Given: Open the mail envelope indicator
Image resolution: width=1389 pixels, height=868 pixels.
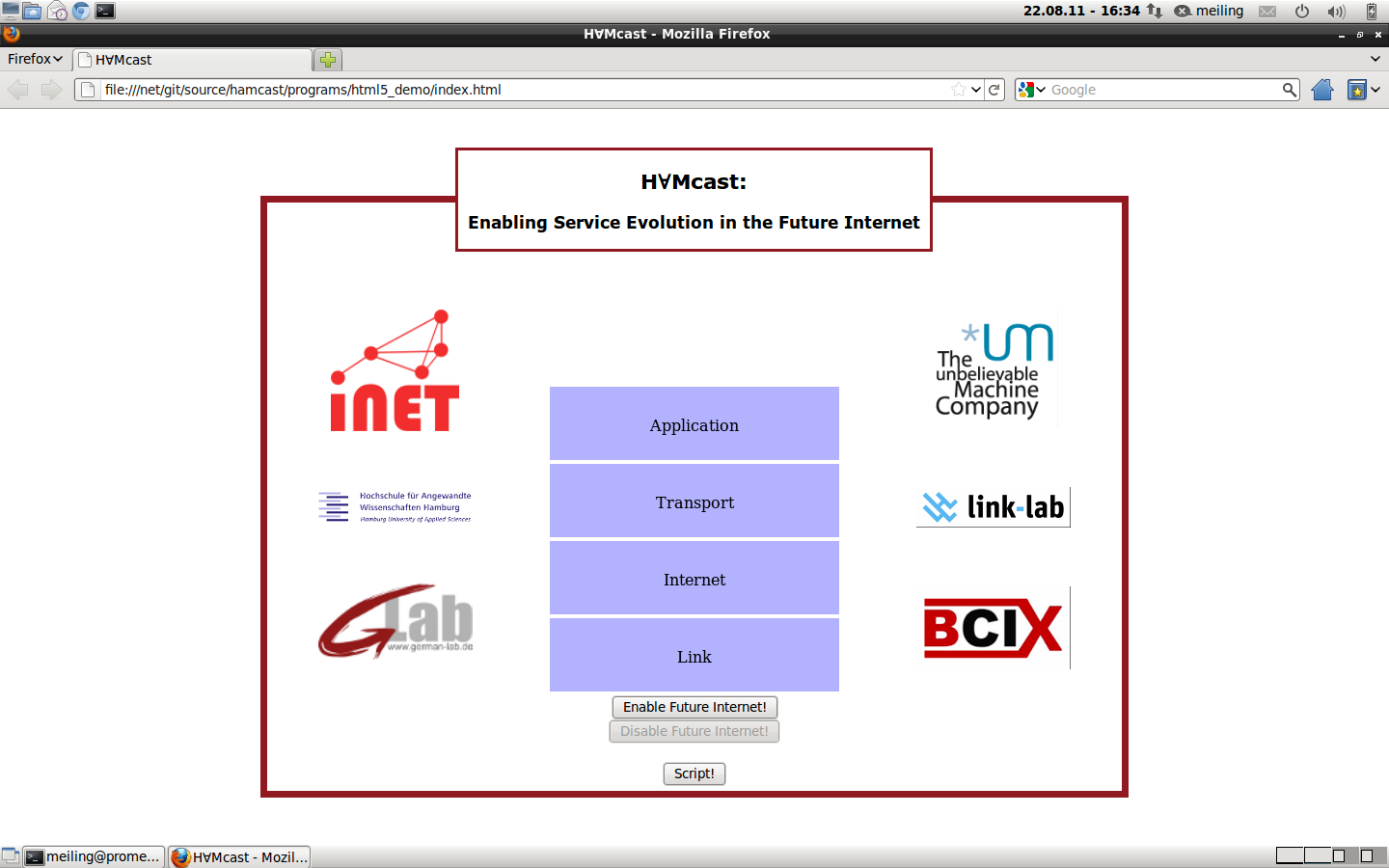Looking at the screenshot, I should click(1267, 12).
